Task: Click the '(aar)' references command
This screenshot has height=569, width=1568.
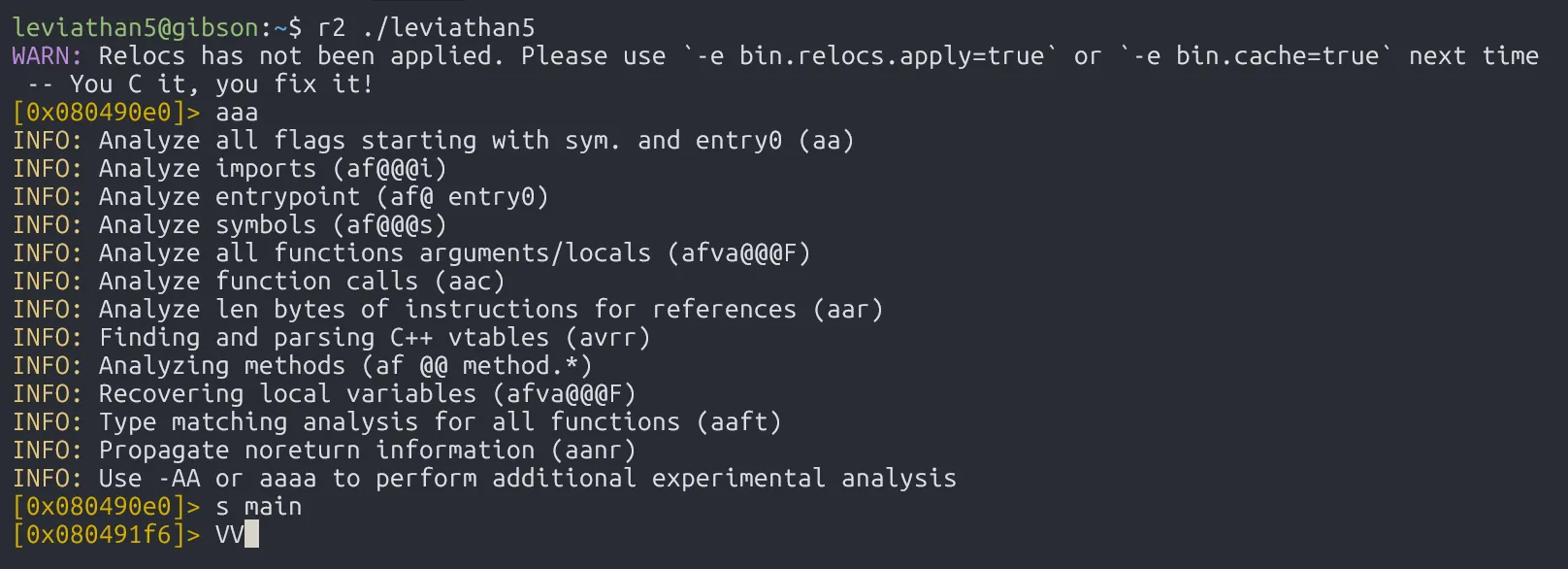Action: coord(848,309)
